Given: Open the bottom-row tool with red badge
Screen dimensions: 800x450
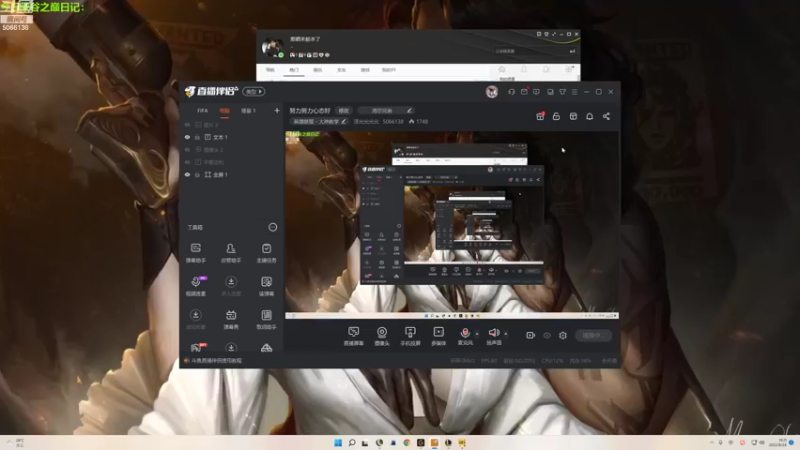Looking at the screenshot, I should 196,348.
